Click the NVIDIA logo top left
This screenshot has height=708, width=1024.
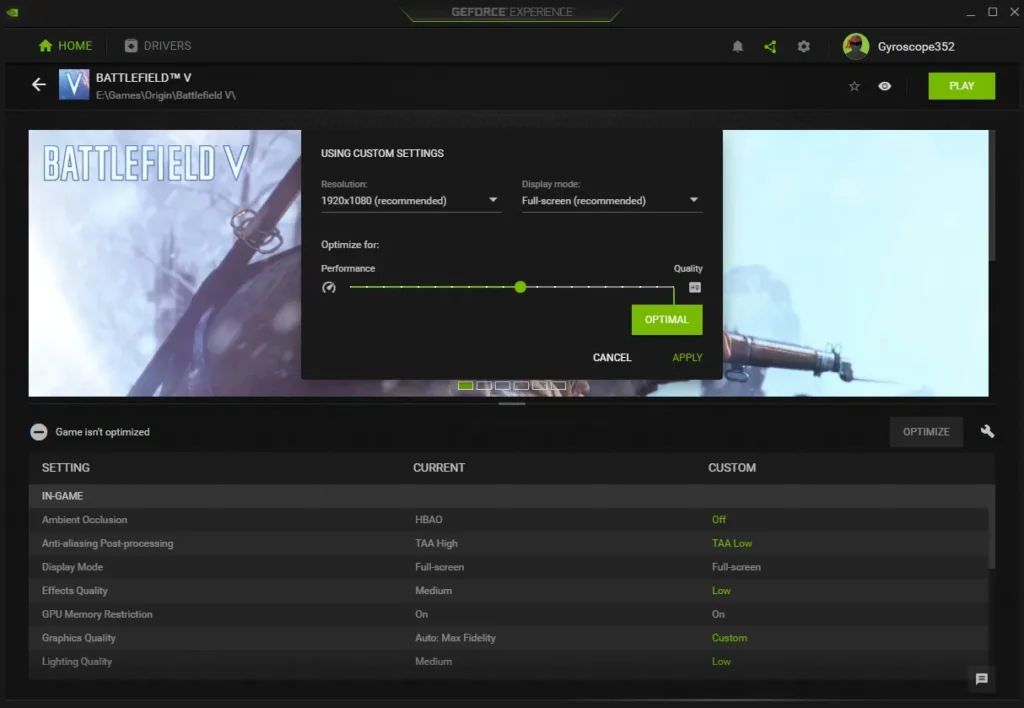coord(12,13)
